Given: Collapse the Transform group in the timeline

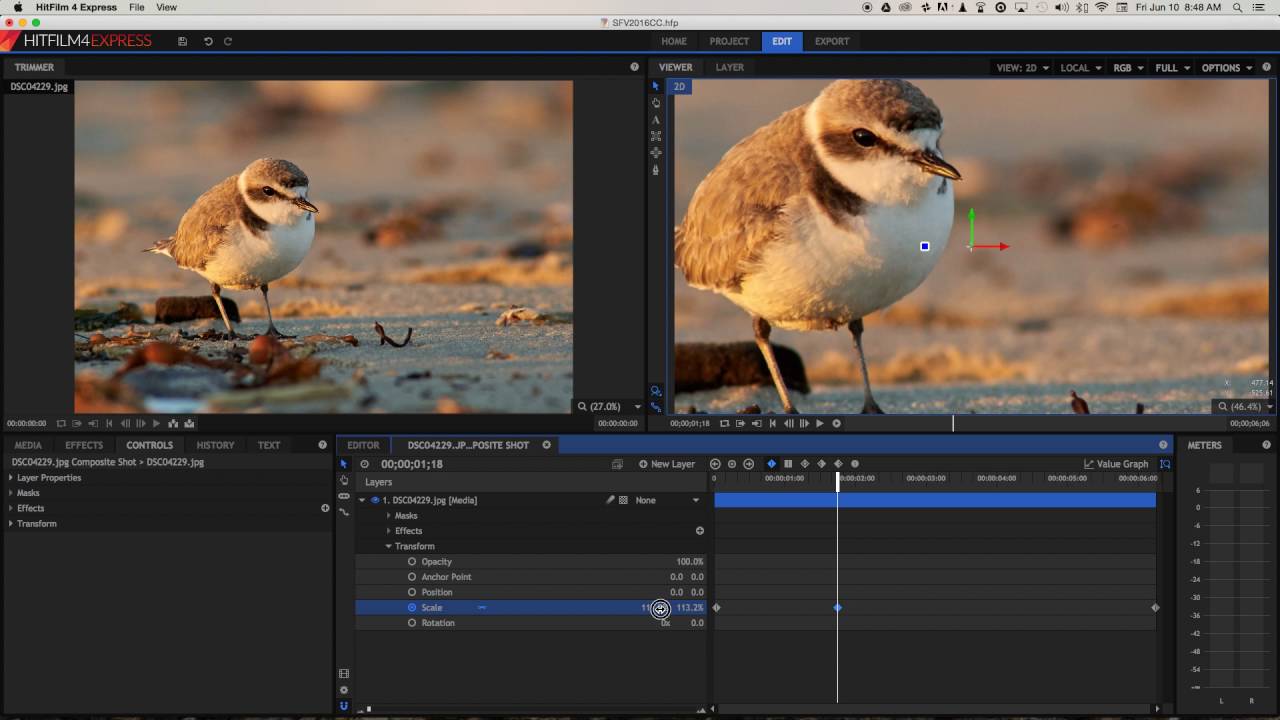Looking at the screenshot, I should tap(389, 547).
